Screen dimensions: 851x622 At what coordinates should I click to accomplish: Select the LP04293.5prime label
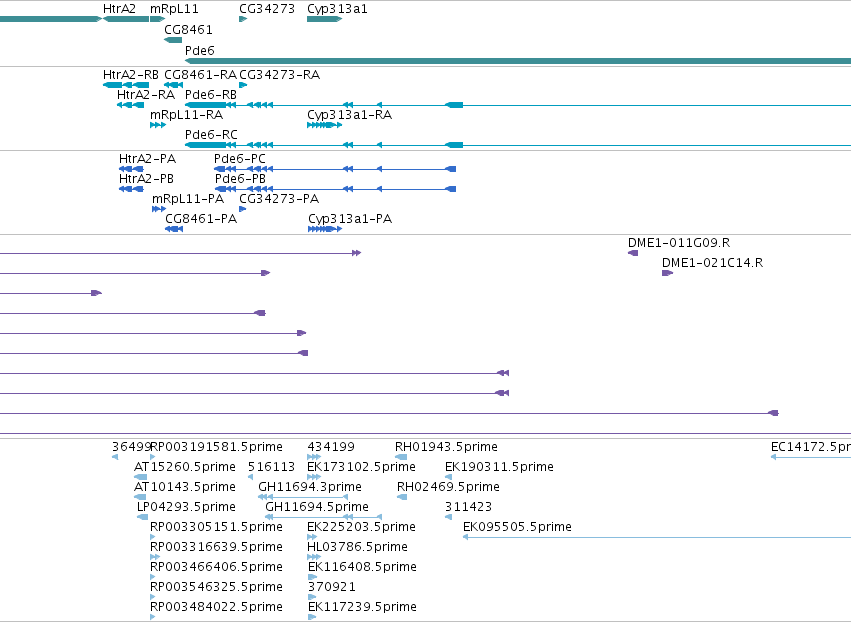pyautogui.click(x=186, y=507)
